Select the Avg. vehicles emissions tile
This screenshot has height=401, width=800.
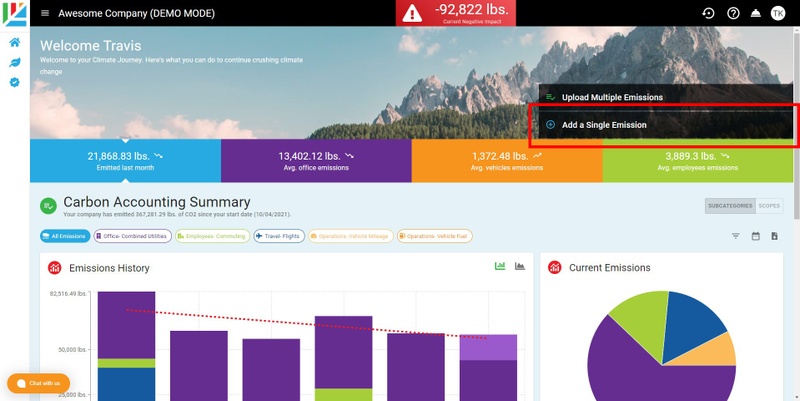pos(507,161)
